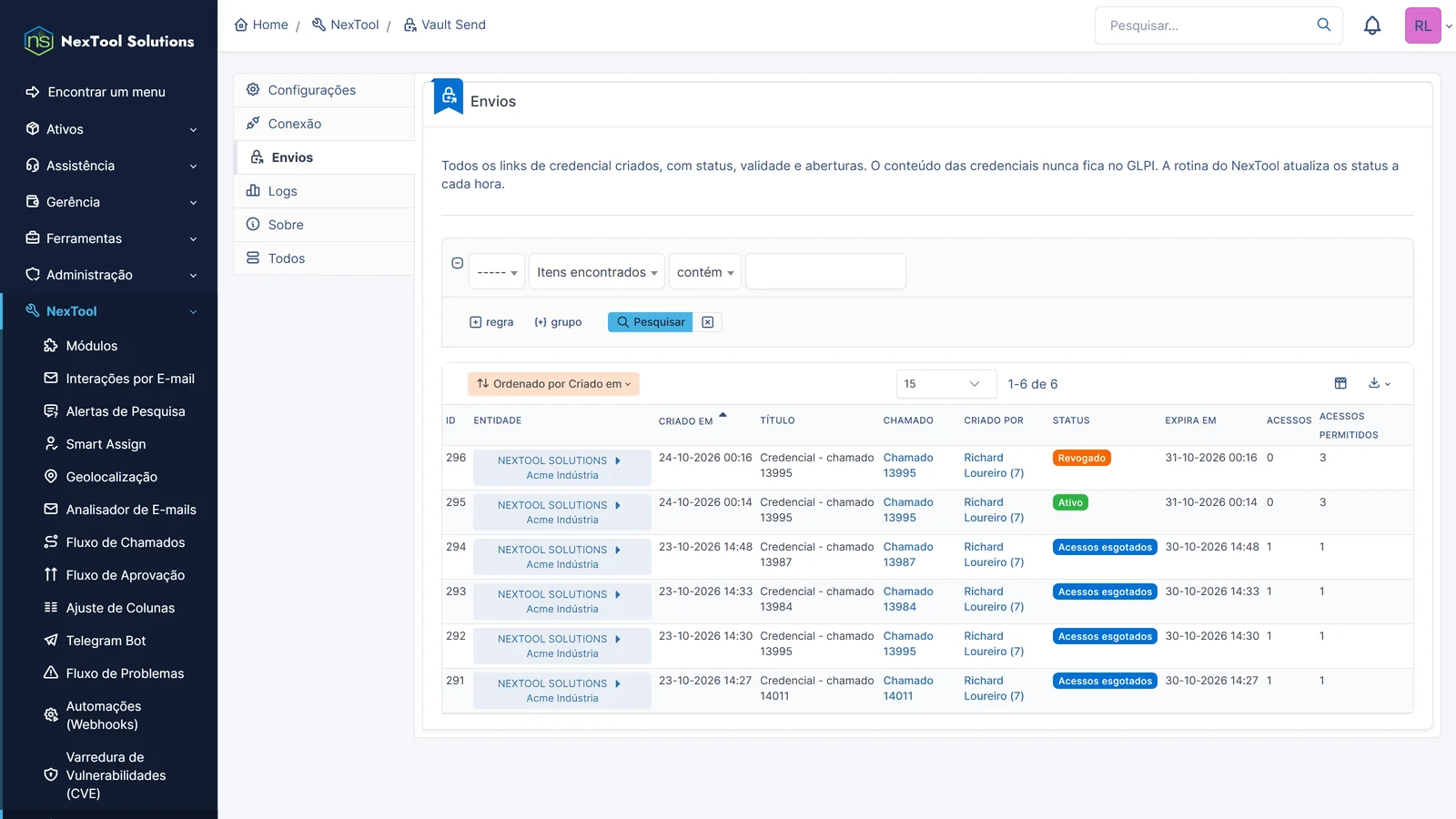Open the 'Ordenado por Criado em' sort dropdown

tap(553, 384)
